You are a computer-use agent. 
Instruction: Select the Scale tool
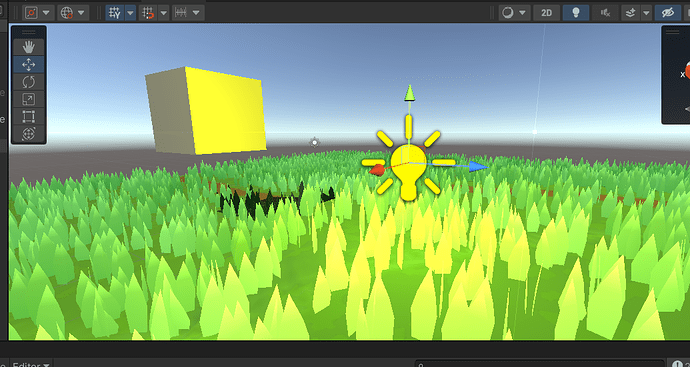tap(29, 99)
